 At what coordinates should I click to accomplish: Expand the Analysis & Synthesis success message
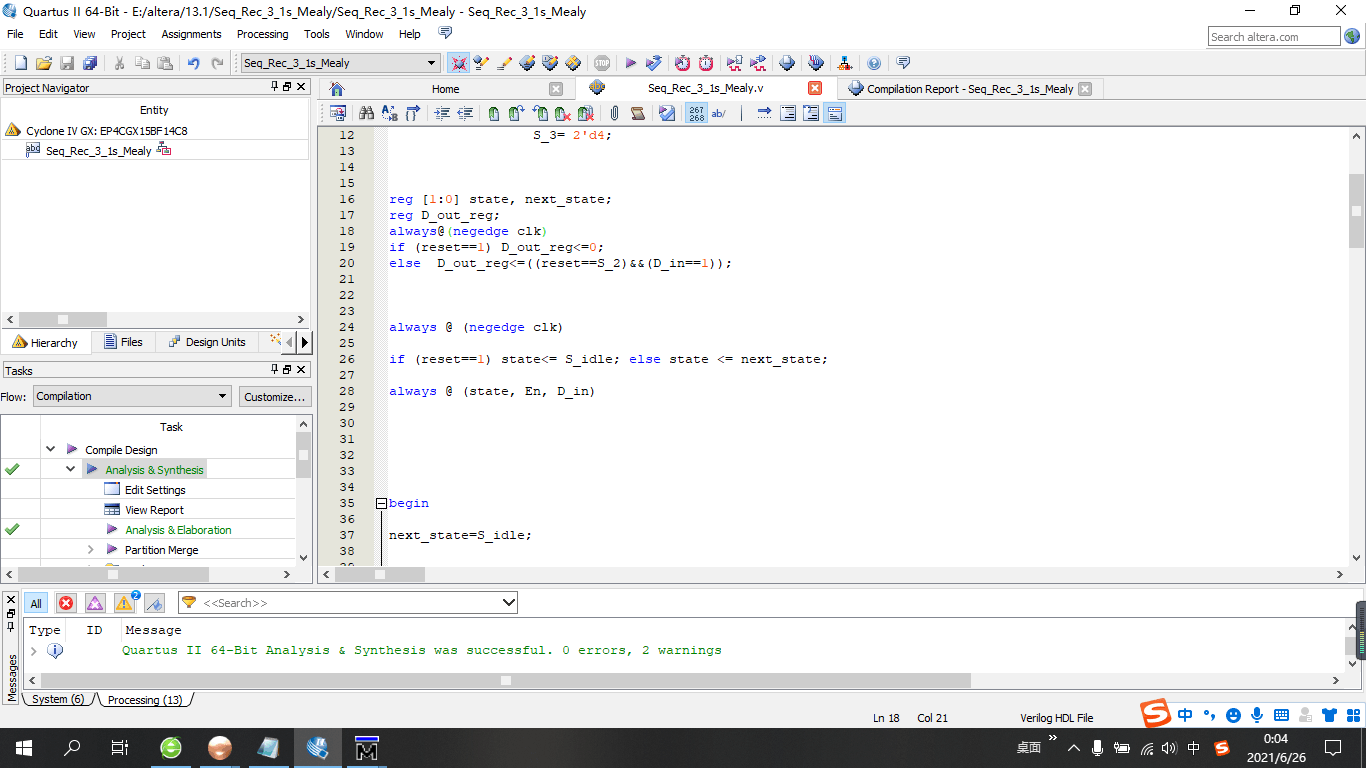click(33, 650)
